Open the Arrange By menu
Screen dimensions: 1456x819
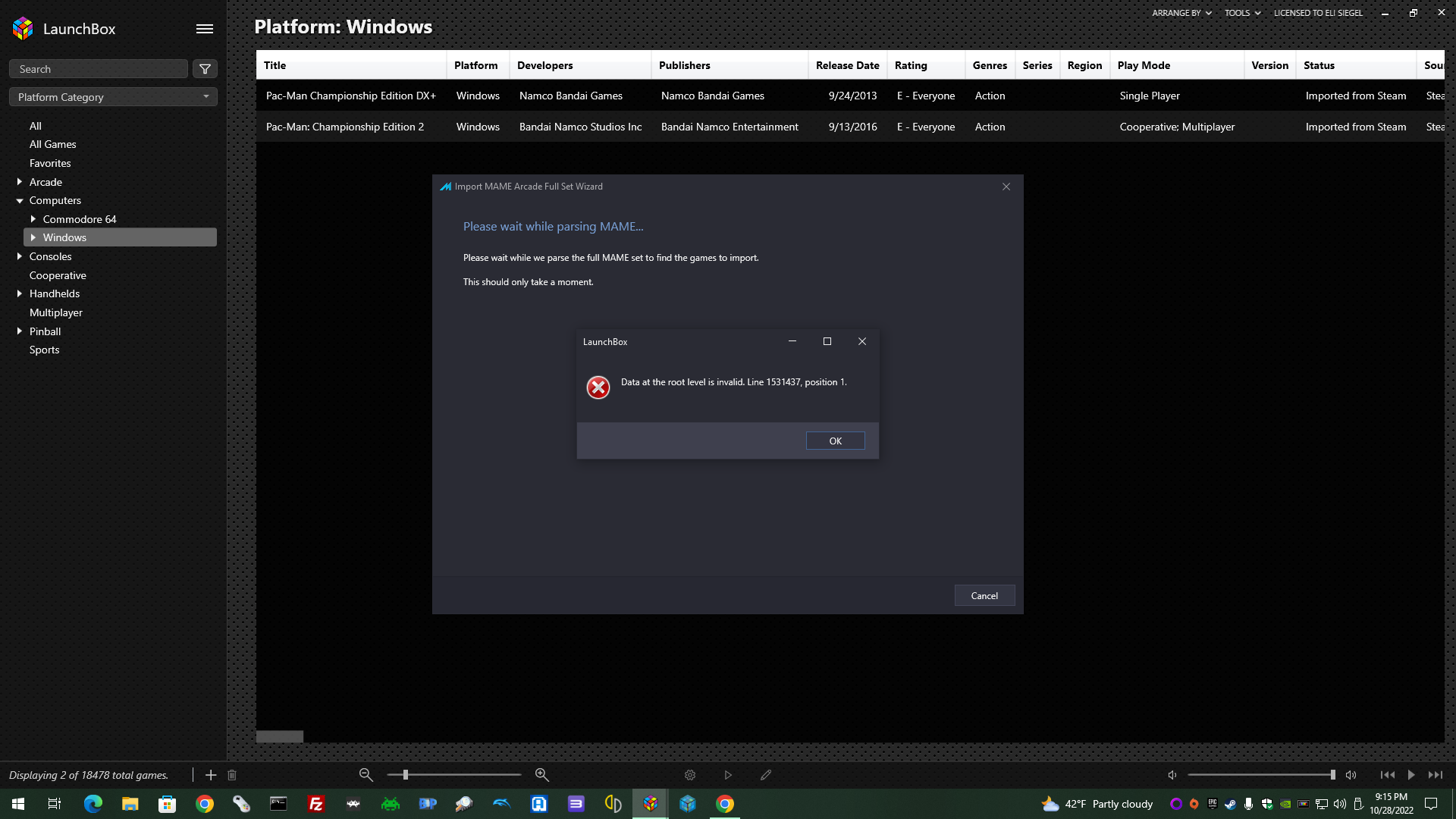tap(1181, 13)
